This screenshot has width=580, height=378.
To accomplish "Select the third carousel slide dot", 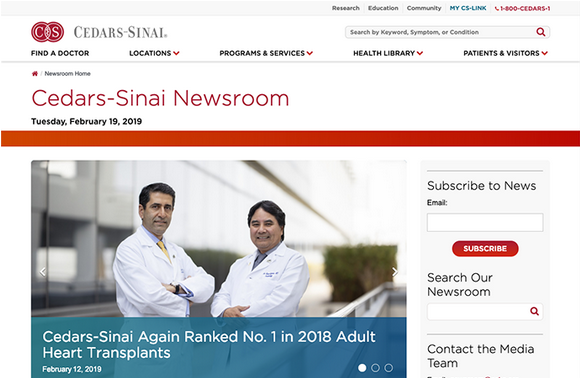I will [388, 368].
